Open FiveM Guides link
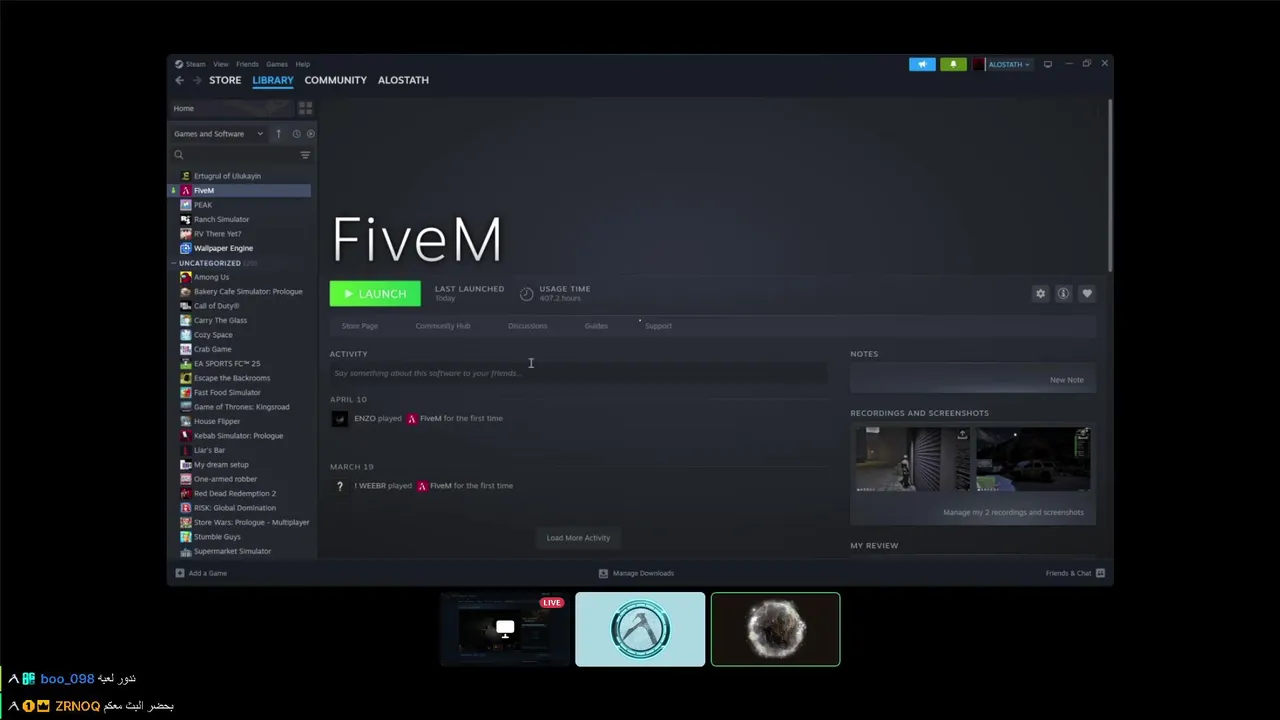 pyautogui.click(x=596, y=326)
